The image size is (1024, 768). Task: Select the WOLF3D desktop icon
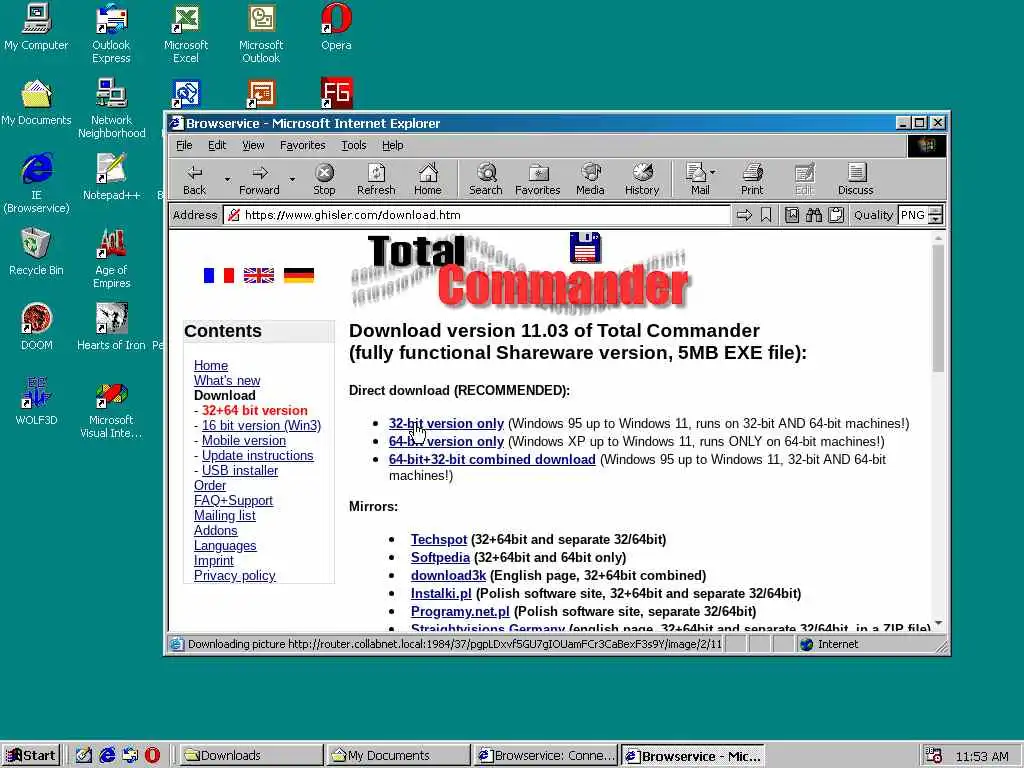[x=37, y=401]
